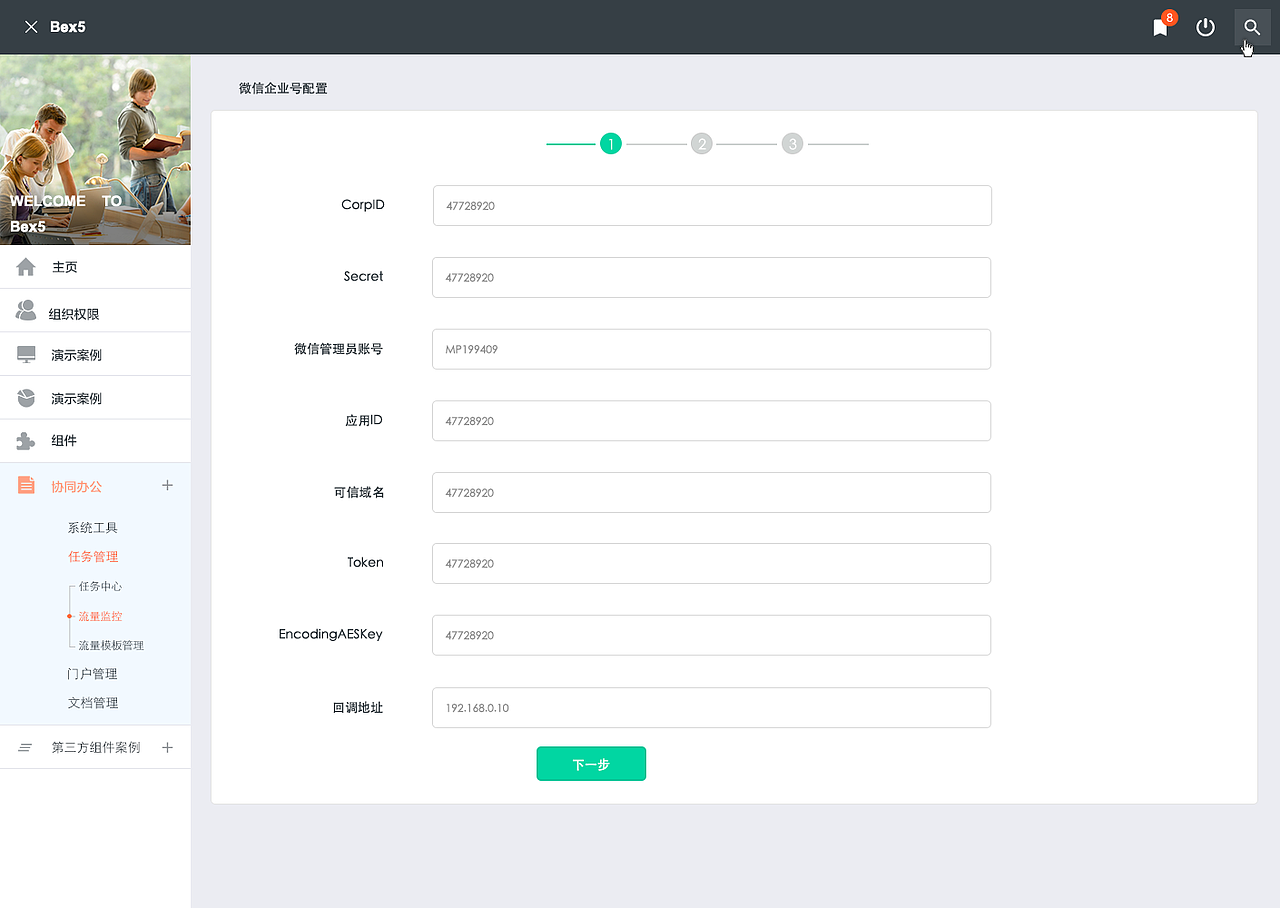Focus the Secret input field

[x=712, y=277]
